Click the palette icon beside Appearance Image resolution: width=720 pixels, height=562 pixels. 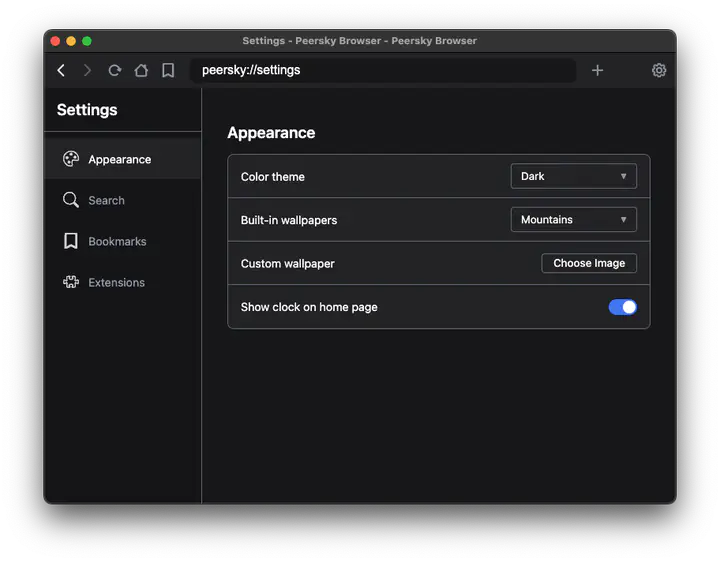71,159
